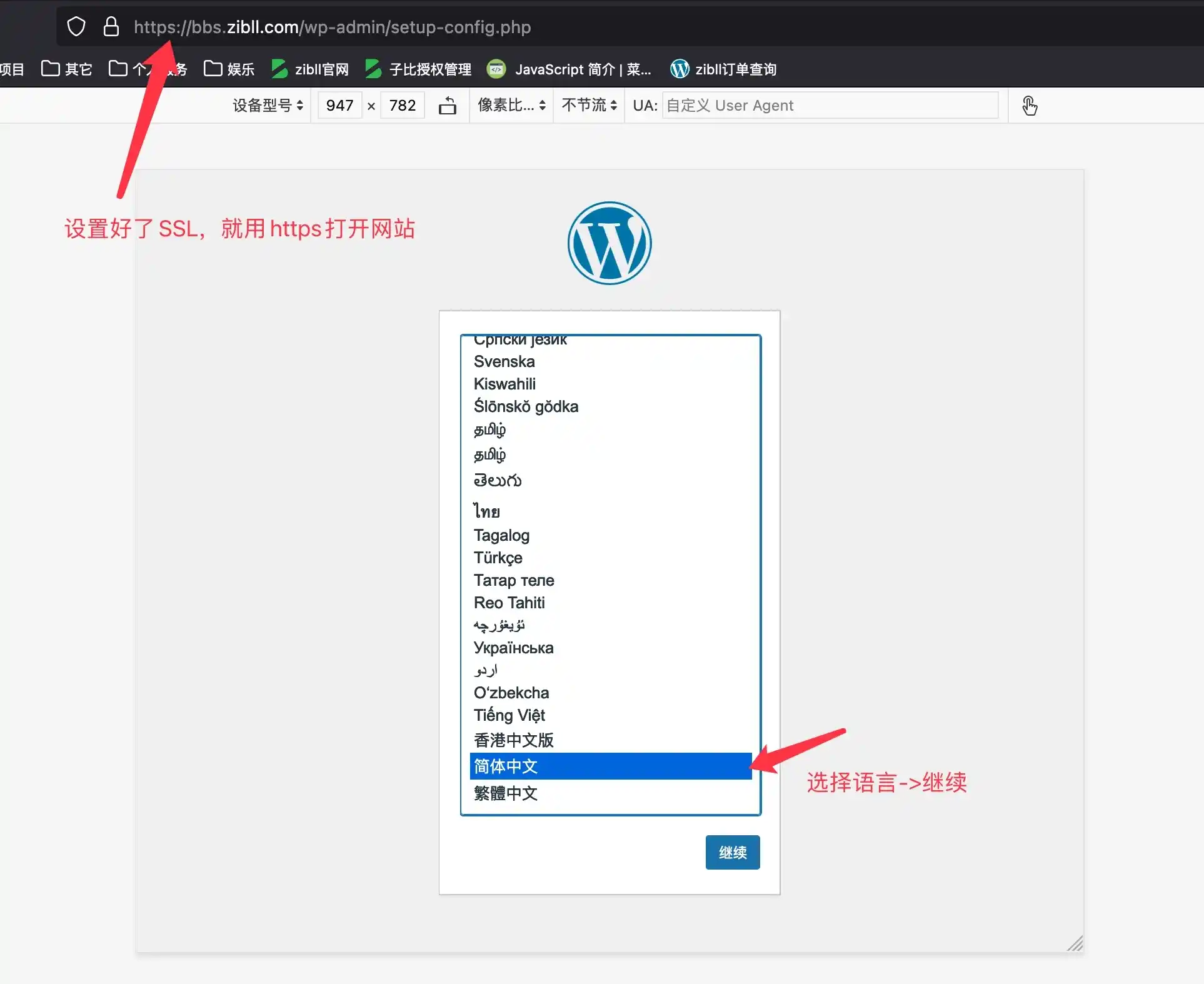Toggle touch event simulation
1204x984 pixels.
point(1030,105)
